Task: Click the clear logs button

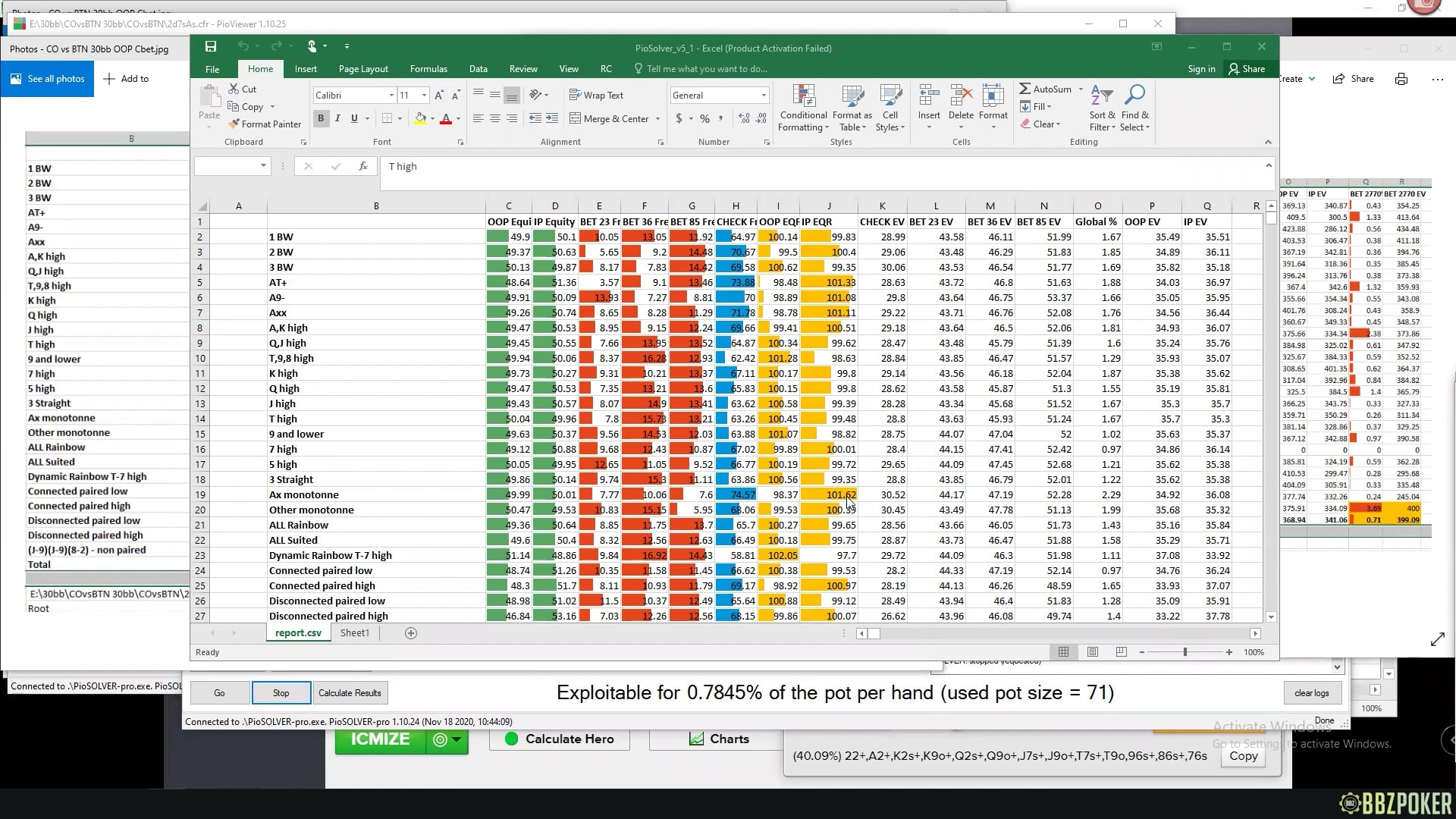Action: pos(1311,692)
